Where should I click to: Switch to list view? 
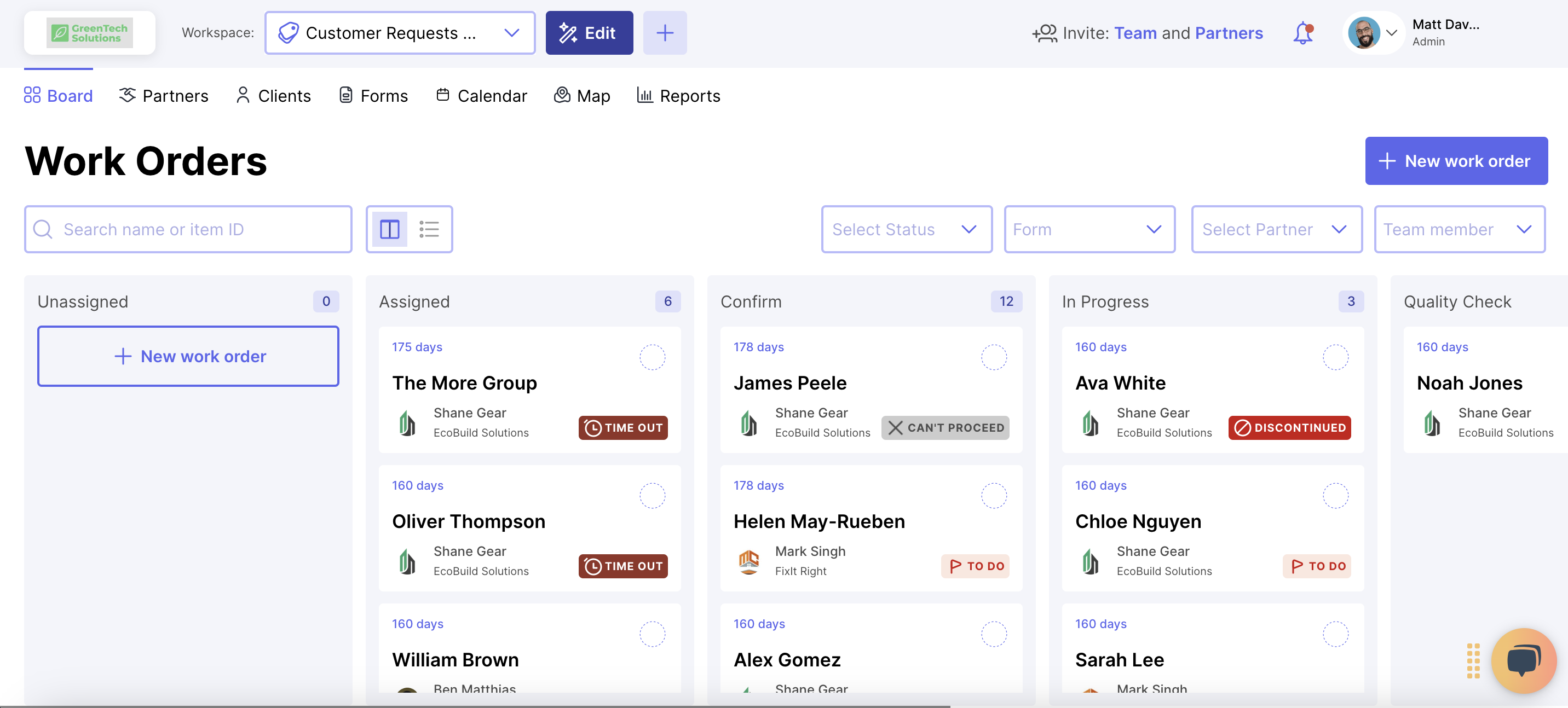(x=429, y=229)
